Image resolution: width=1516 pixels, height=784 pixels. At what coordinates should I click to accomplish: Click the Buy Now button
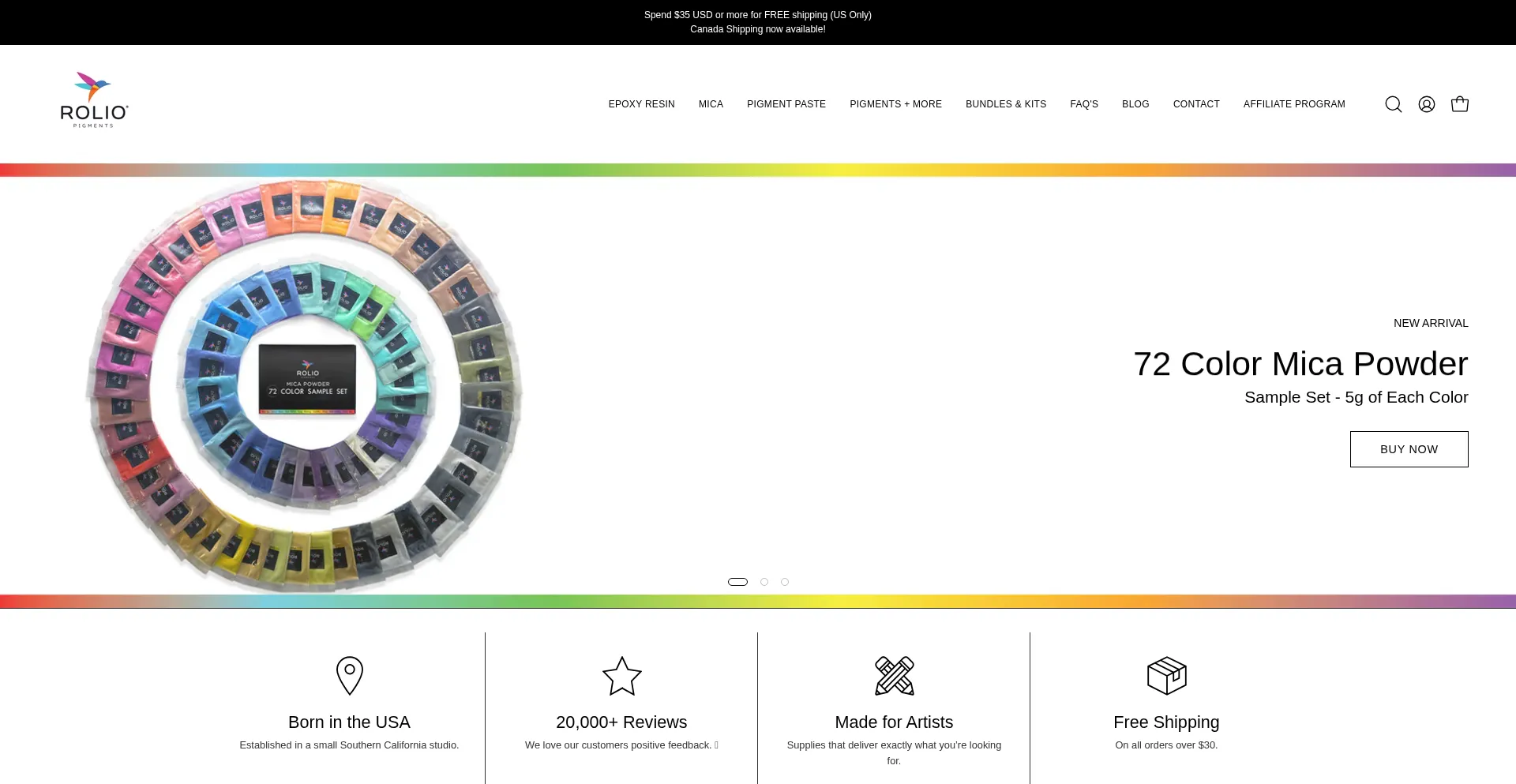[x=1409, y=449]
